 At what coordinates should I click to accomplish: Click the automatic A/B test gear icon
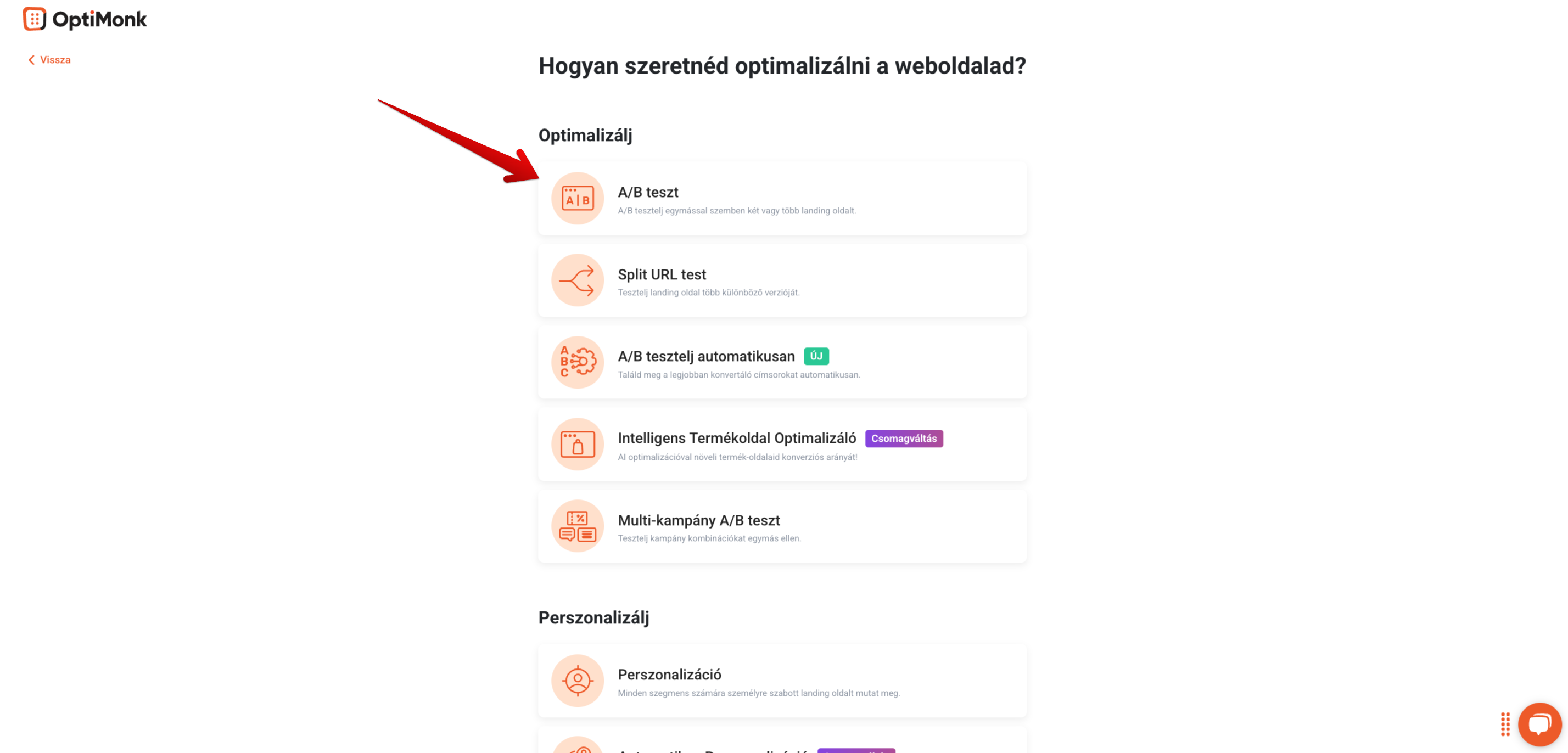577,362
